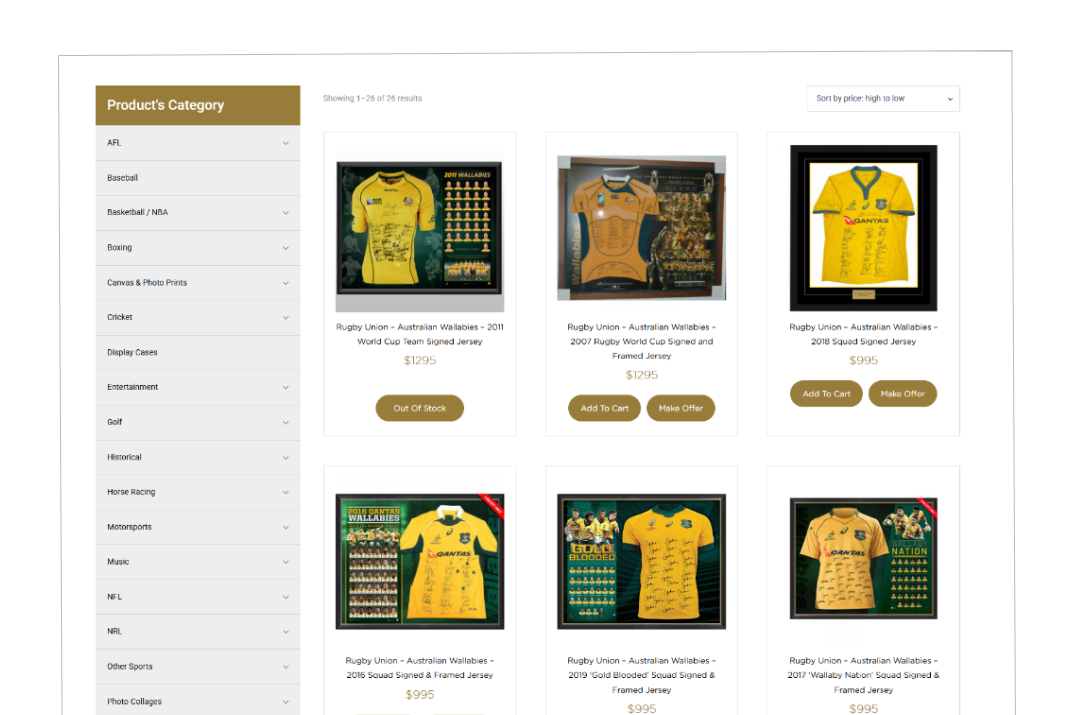Expand the Motorsports category chevron
This screenshot has height=715, width=1081.
point(285,527)
